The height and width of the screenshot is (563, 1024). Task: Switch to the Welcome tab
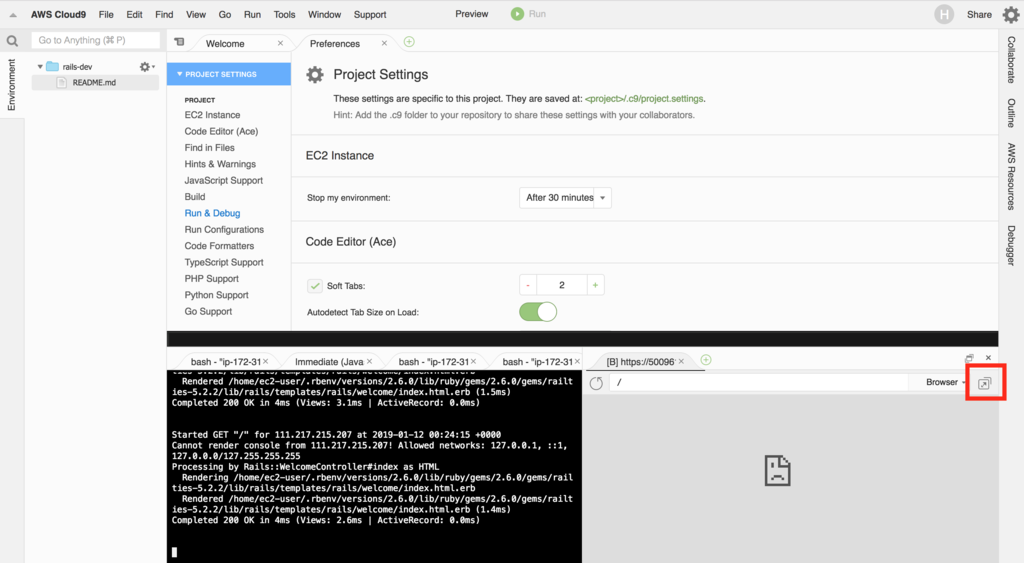225,44
